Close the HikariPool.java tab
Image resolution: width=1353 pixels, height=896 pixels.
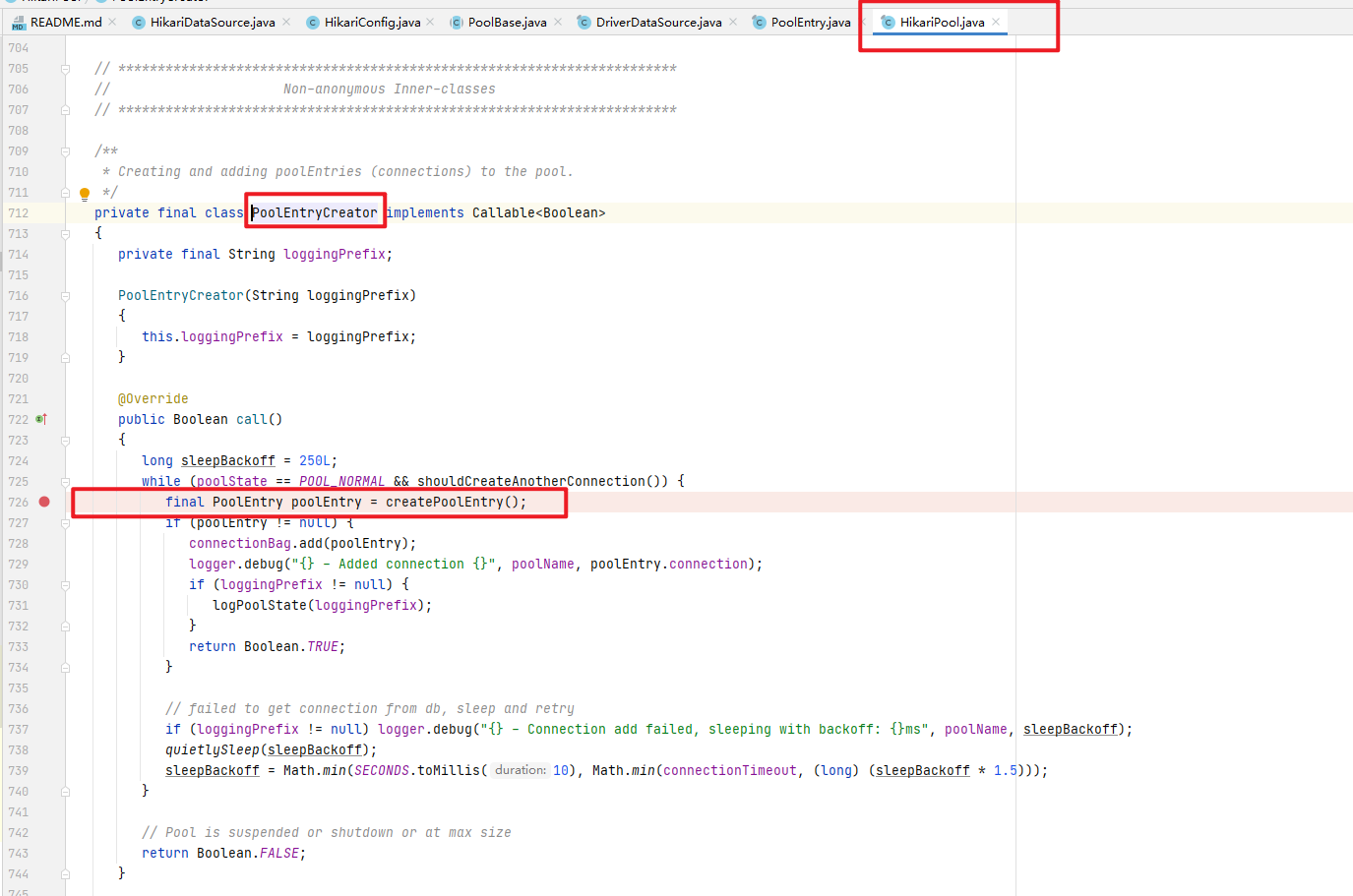coord(996,22)
